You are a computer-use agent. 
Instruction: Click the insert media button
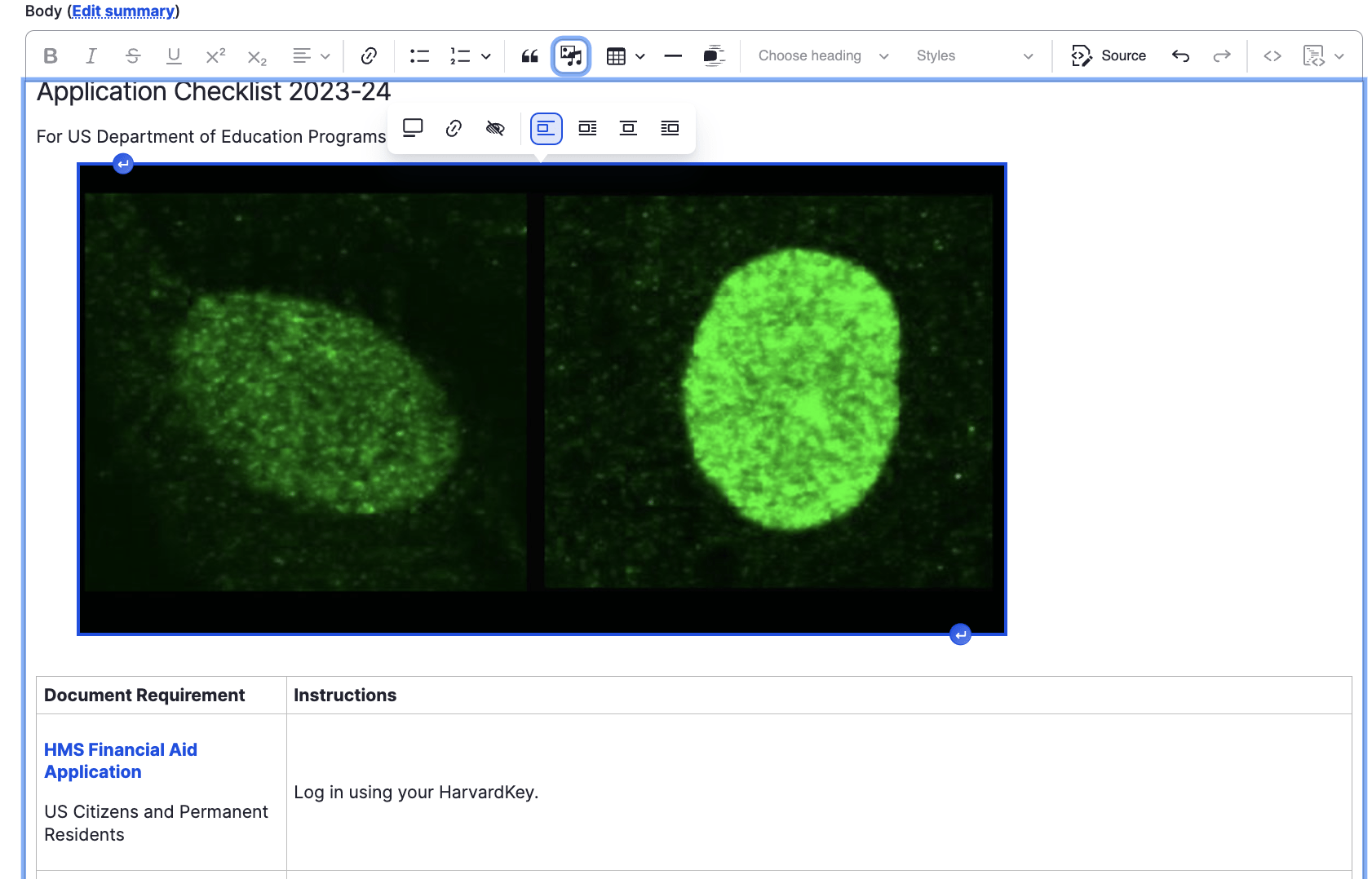pos(571,55)
